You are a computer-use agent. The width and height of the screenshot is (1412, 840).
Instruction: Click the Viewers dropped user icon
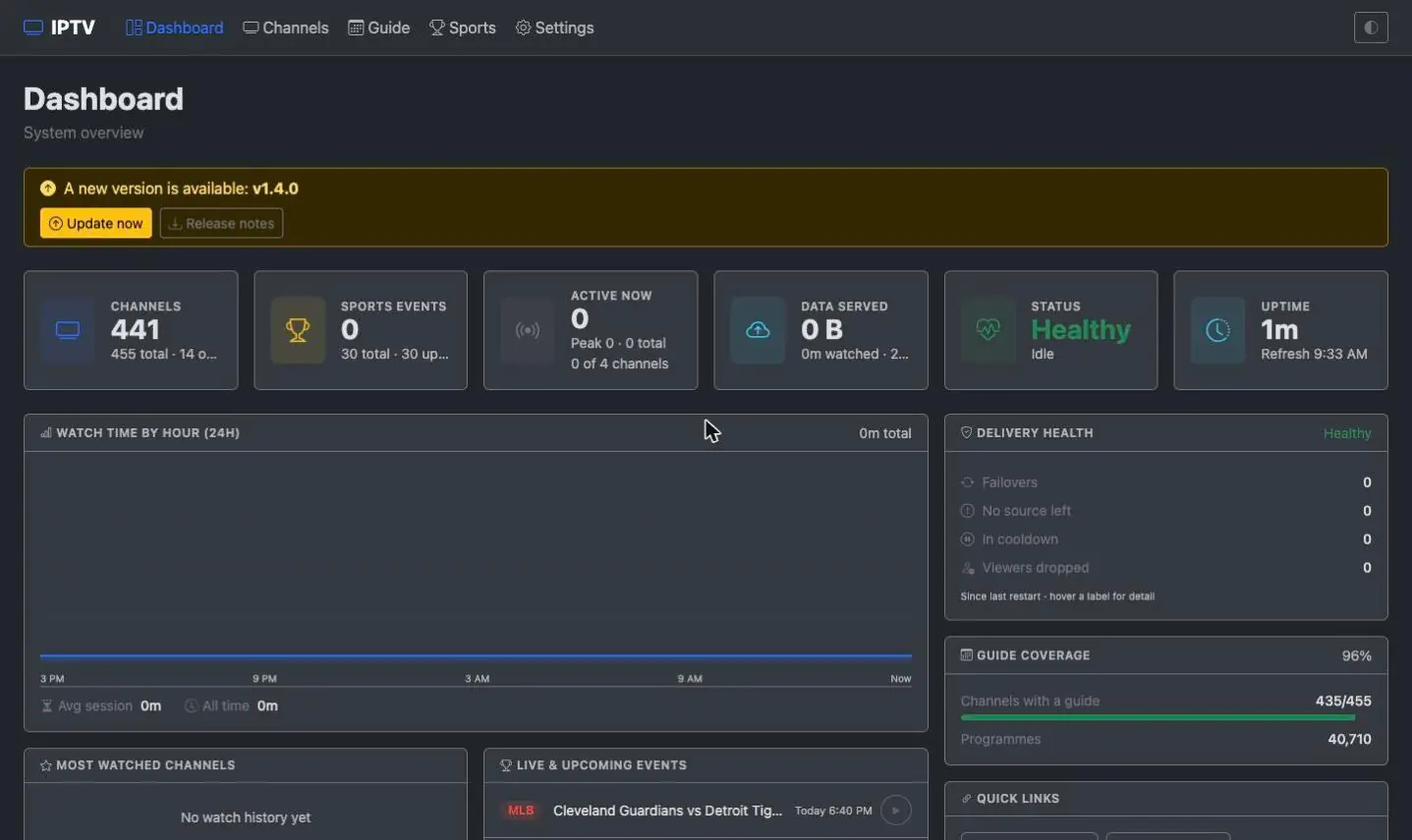point(968,568)
